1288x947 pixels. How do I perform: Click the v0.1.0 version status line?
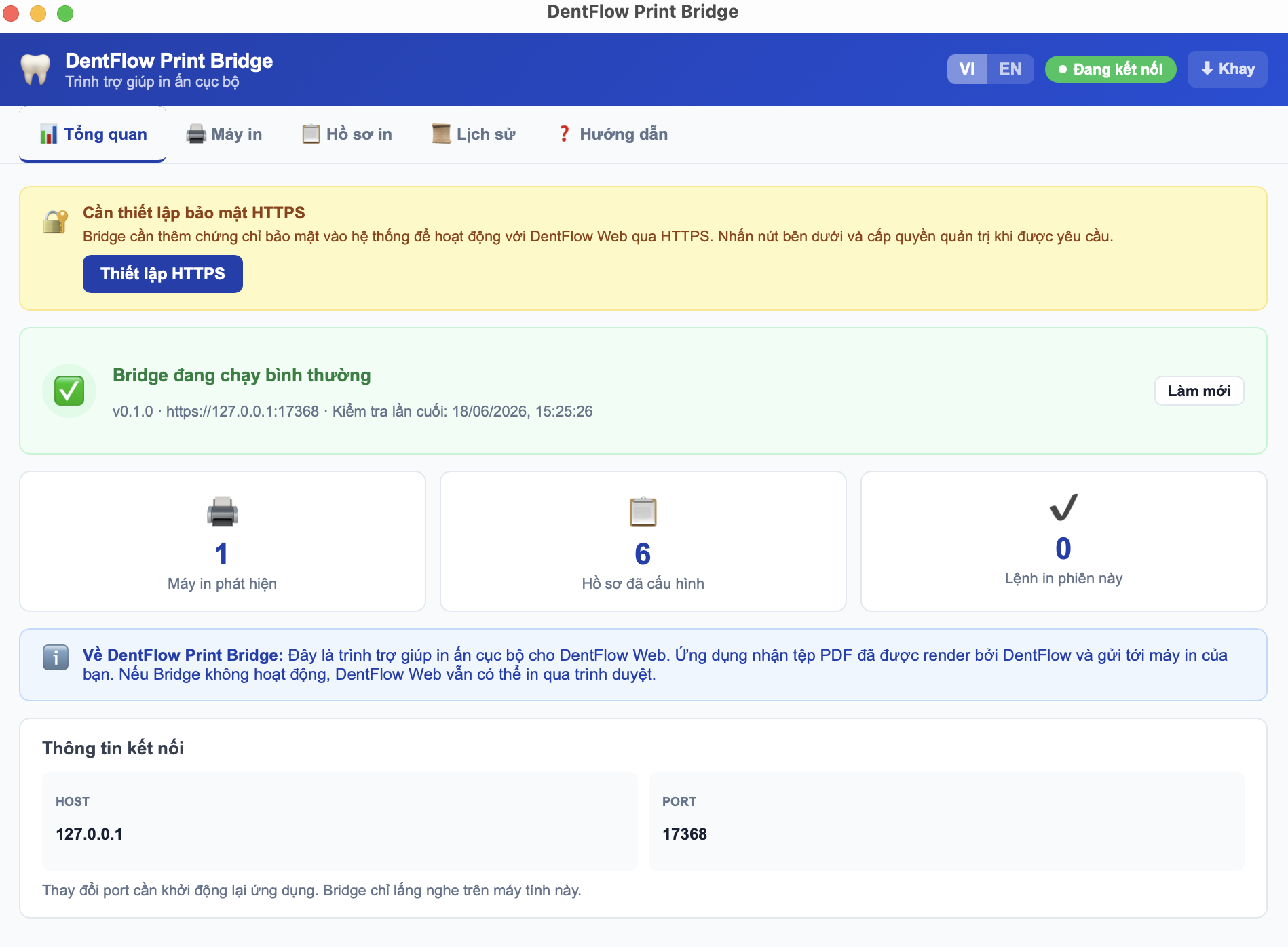353,412
